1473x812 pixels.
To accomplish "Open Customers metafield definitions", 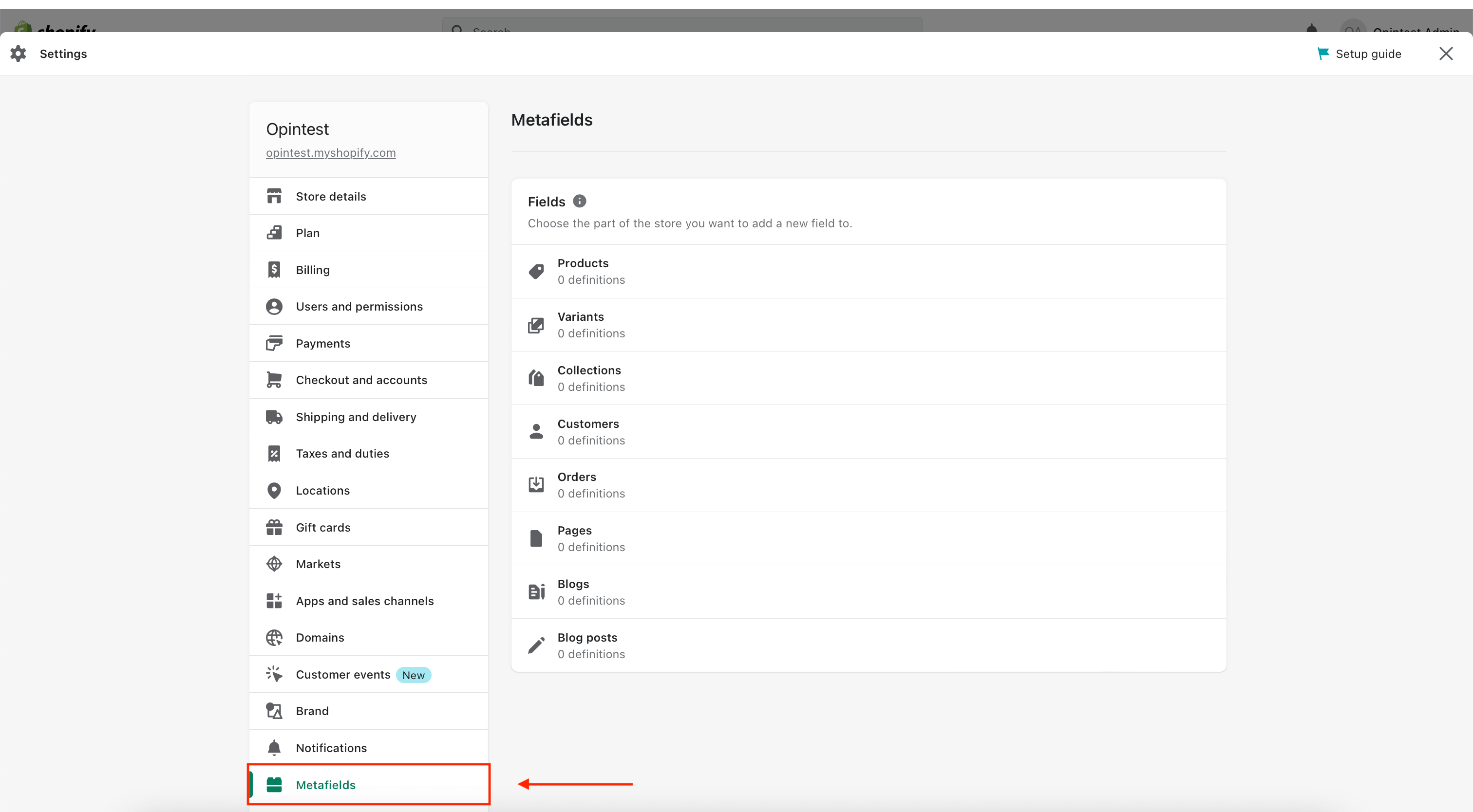I will click(868, 431).
